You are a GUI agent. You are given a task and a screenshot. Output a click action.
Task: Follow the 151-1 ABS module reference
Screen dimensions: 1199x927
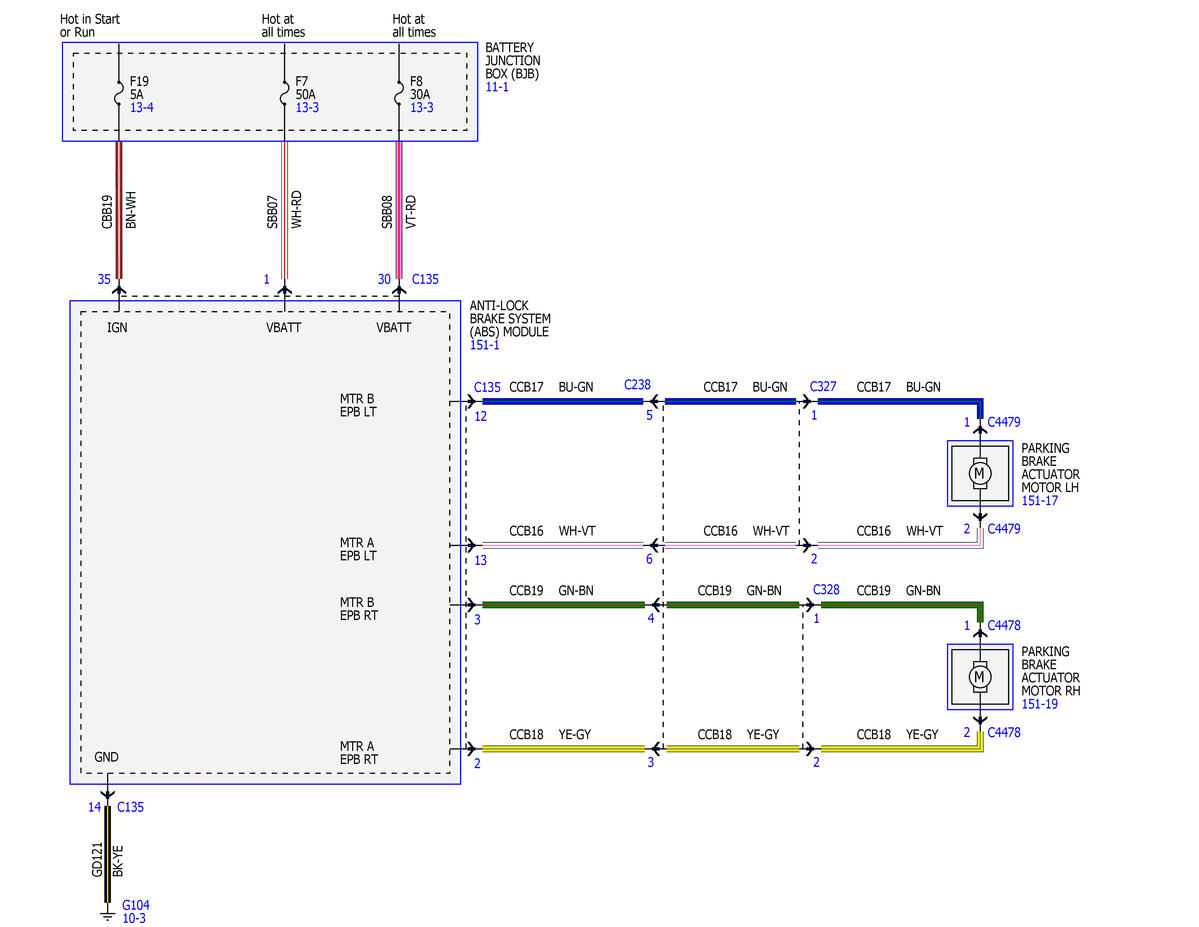pos(485,345)
